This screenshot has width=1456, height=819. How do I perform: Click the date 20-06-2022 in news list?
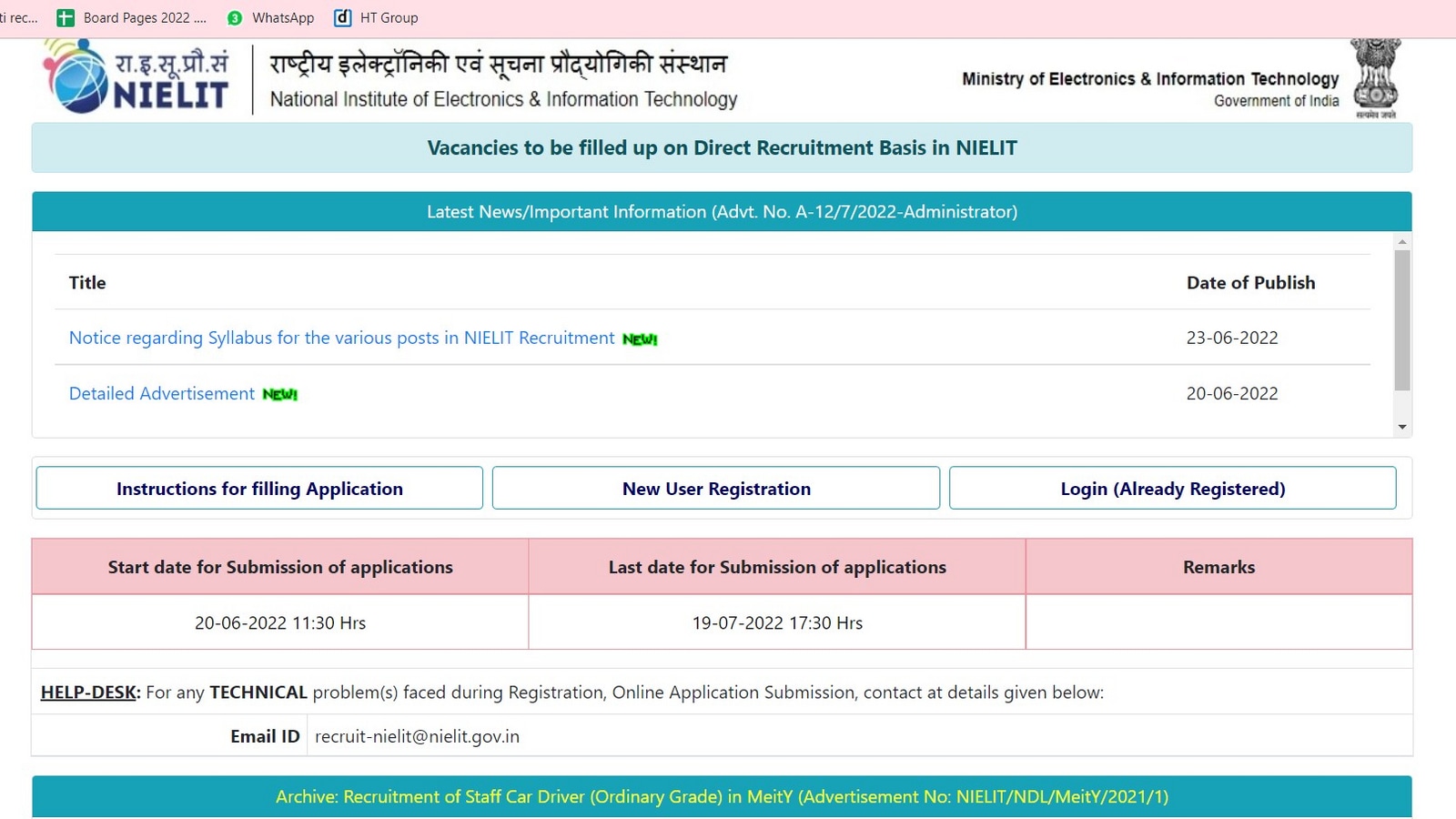pos(1232,393)
